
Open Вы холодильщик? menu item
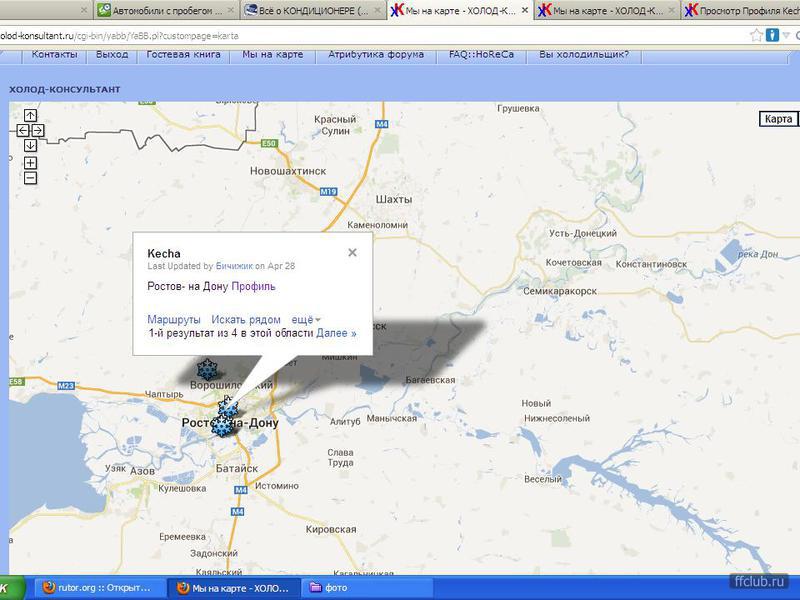tap(584, 55)
